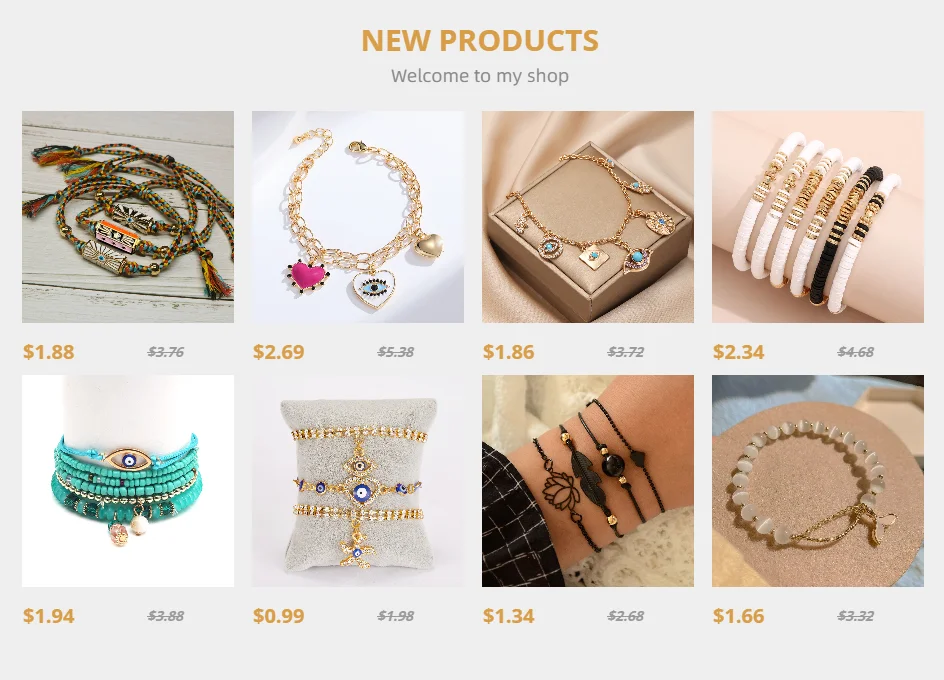View the white cat-eye bead bracelet
This screenshot has height=680, width=944.
click(818, 481)
